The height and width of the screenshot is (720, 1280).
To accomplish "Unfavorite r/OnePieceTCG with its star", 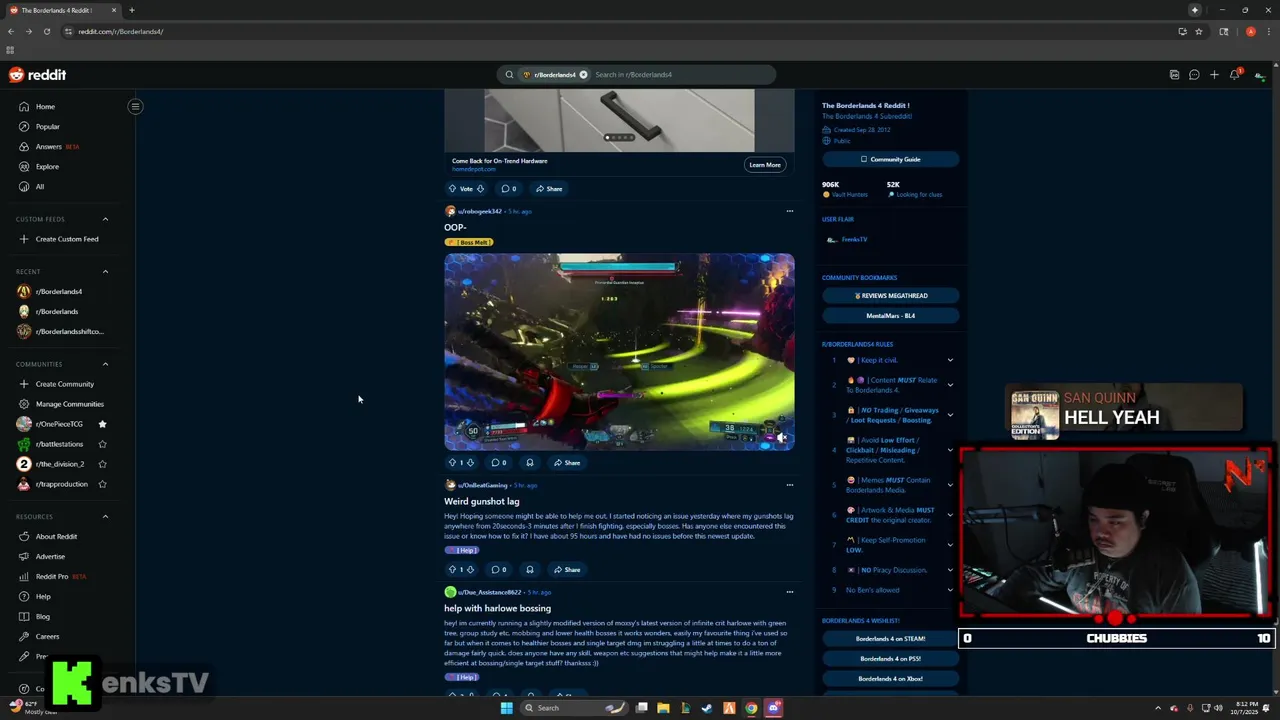I will [x=102, y=424].
